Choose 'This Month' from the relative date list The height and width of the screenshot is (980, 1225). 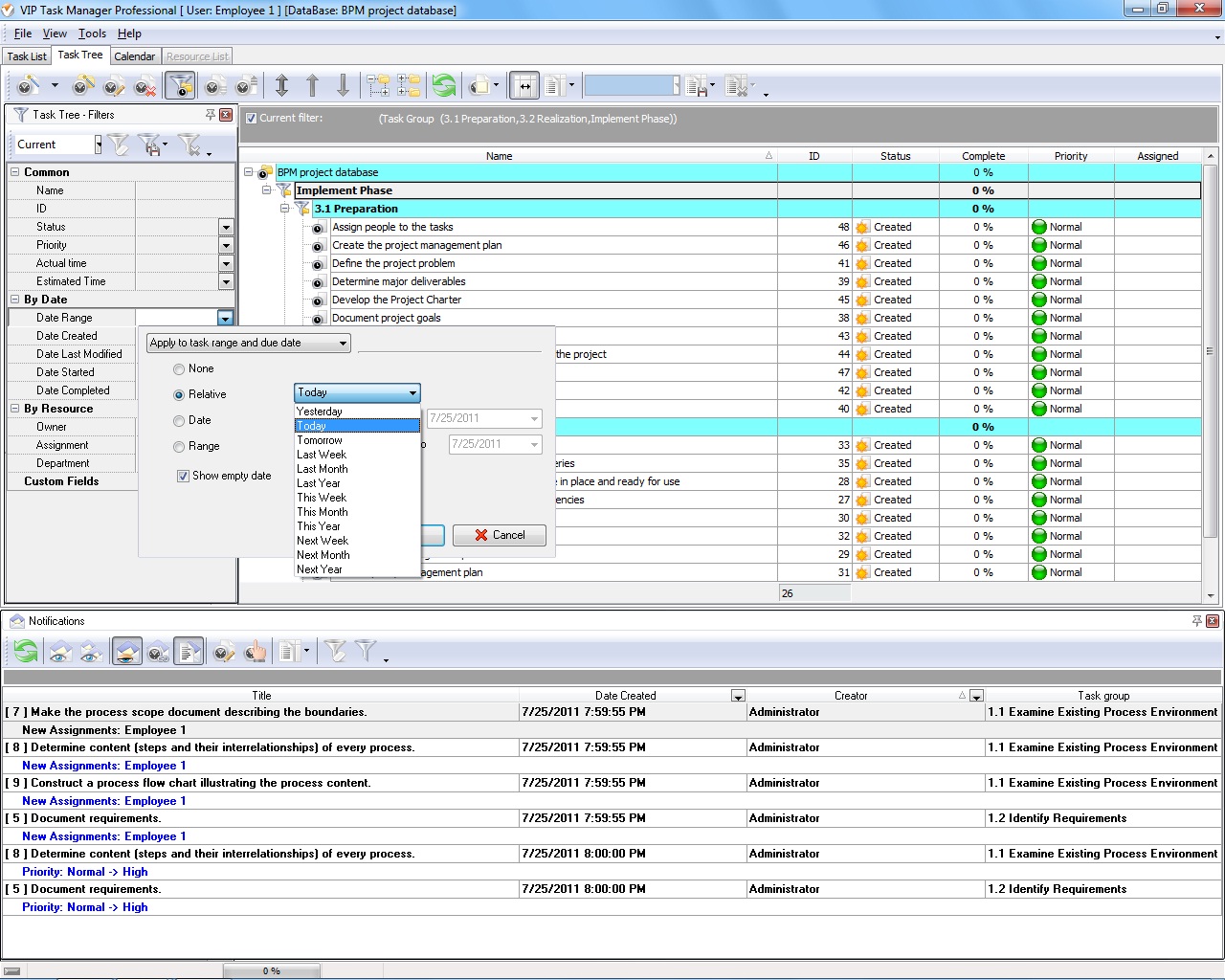323,512
